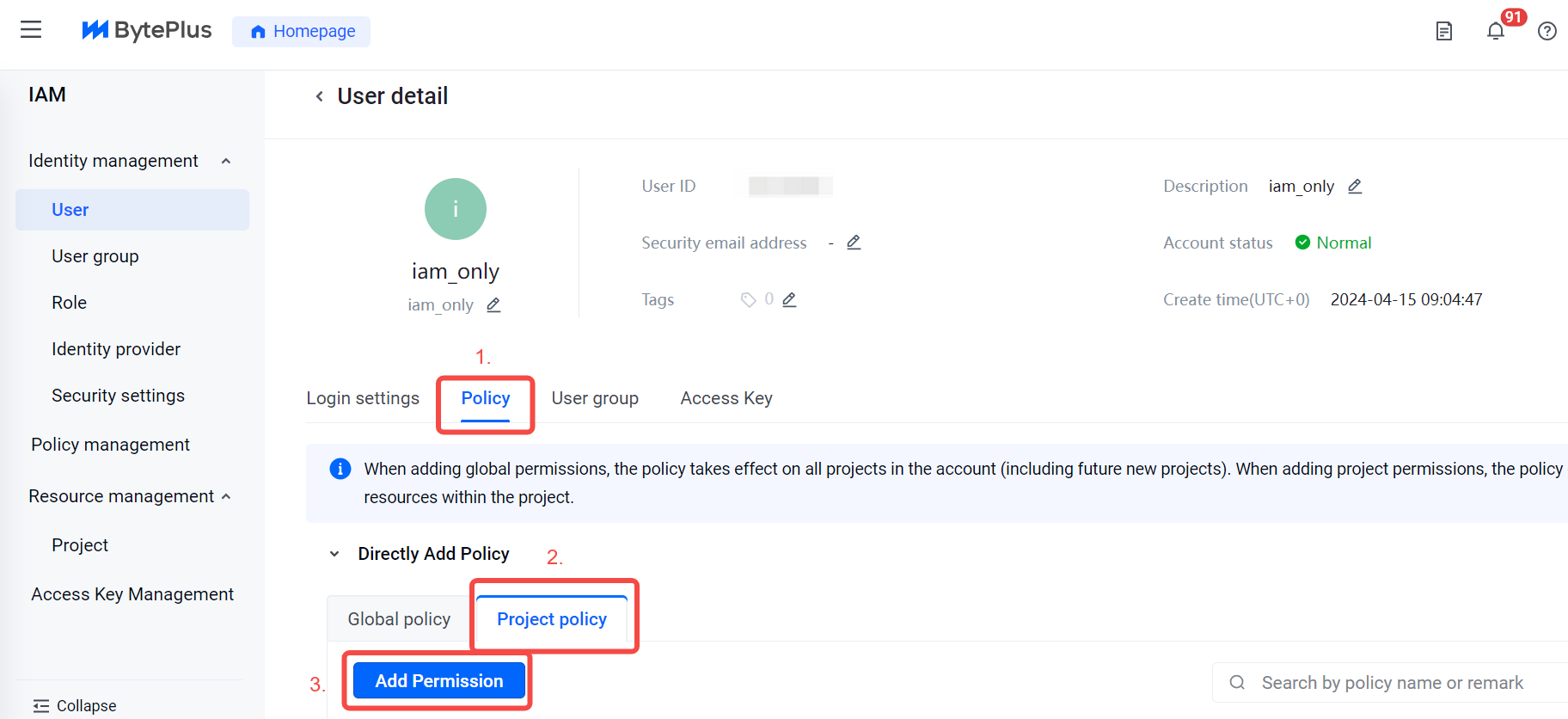Edit display name under the avatar

493,304
